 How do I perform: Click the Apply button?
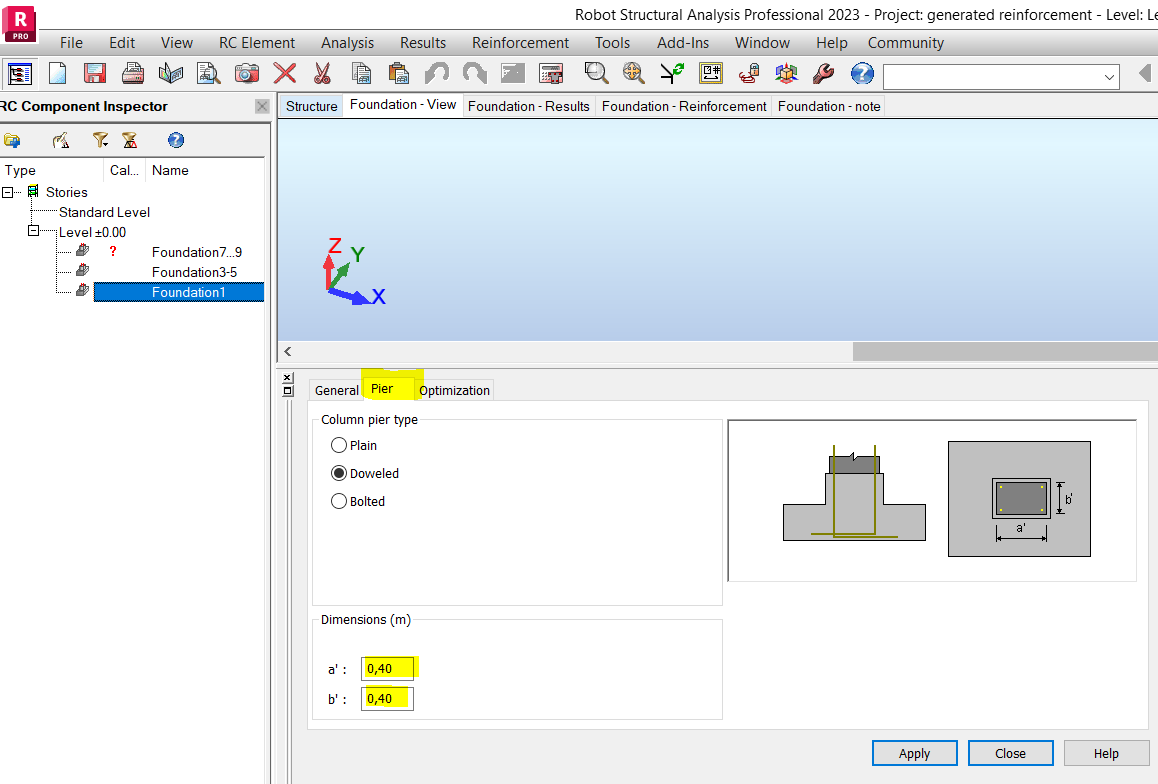pos(913,752)
